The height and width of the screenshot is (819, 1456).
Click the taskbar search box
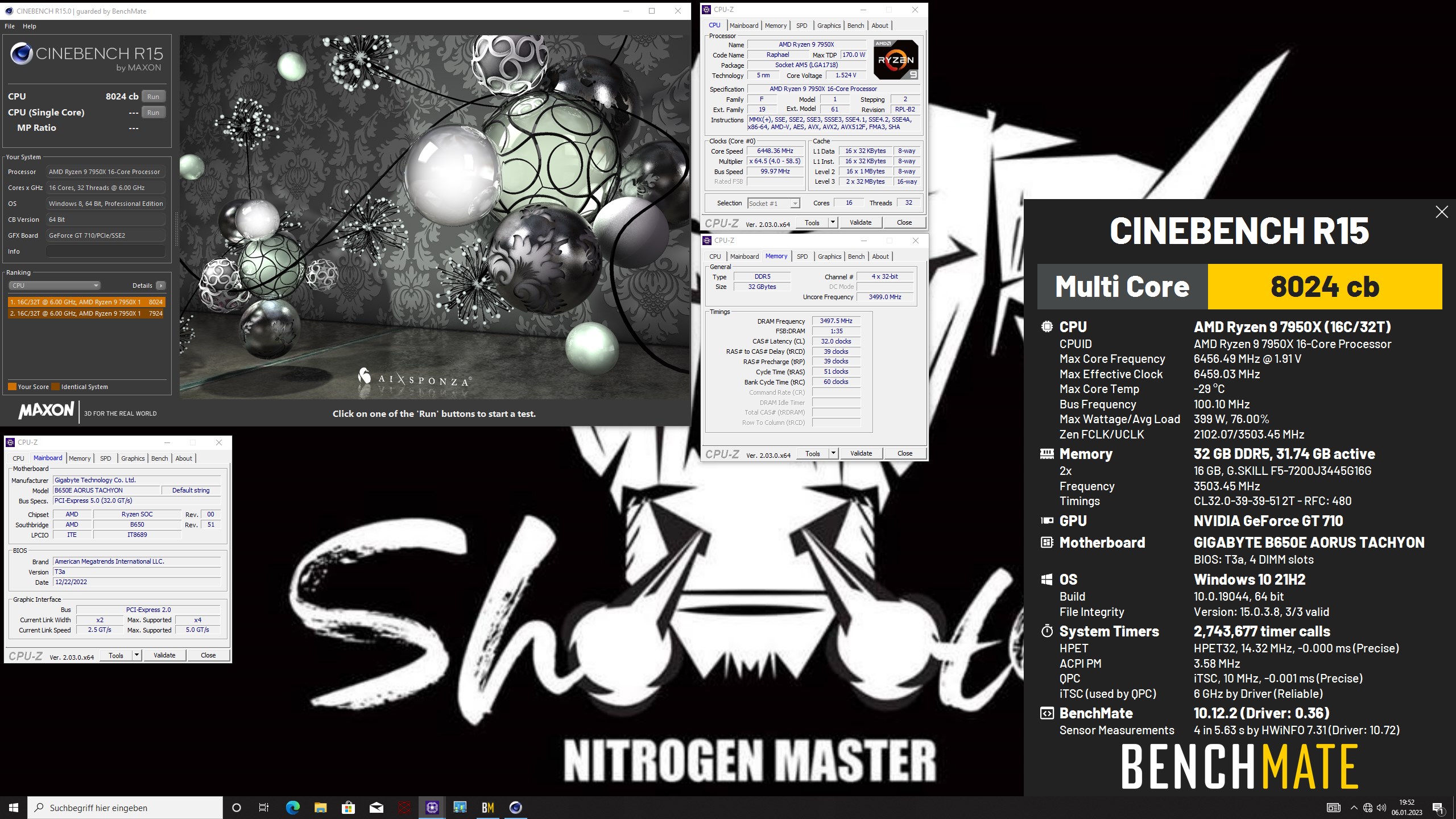point(125,808)
